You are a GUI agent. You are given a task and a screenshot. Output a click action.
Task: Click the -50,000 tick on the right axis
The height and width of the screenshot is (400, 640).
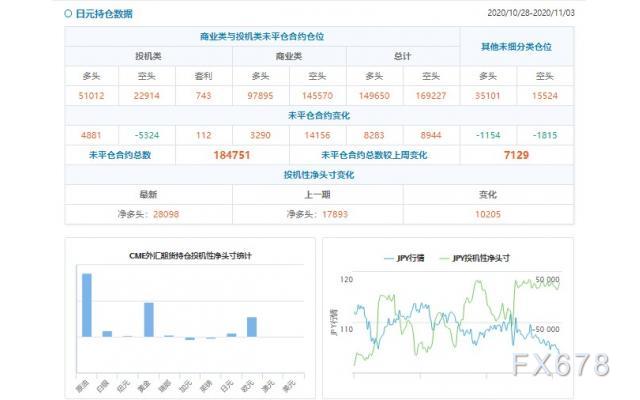546,329
